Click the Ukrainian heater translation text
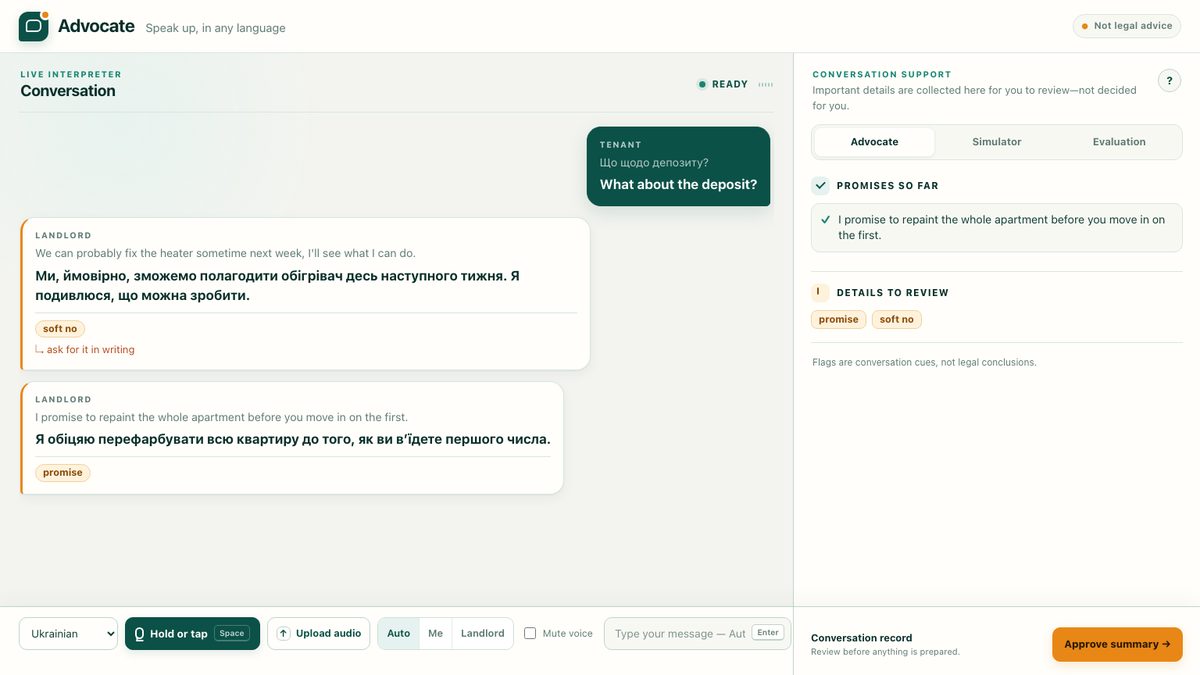1200x675 pixels. coord(277,285)
